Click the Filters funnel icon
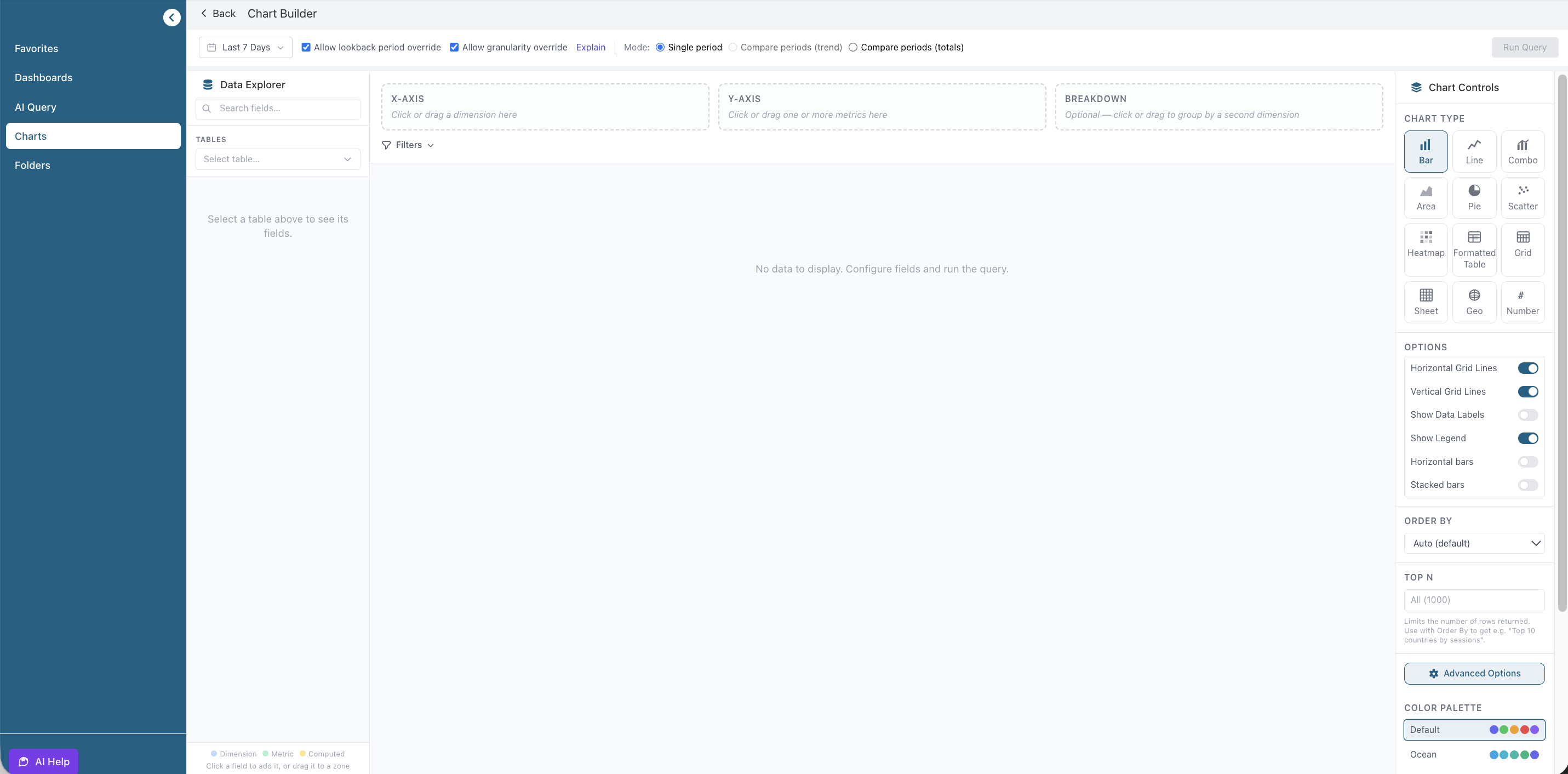Screen dimensions: 1568x774 pos(386,145)
